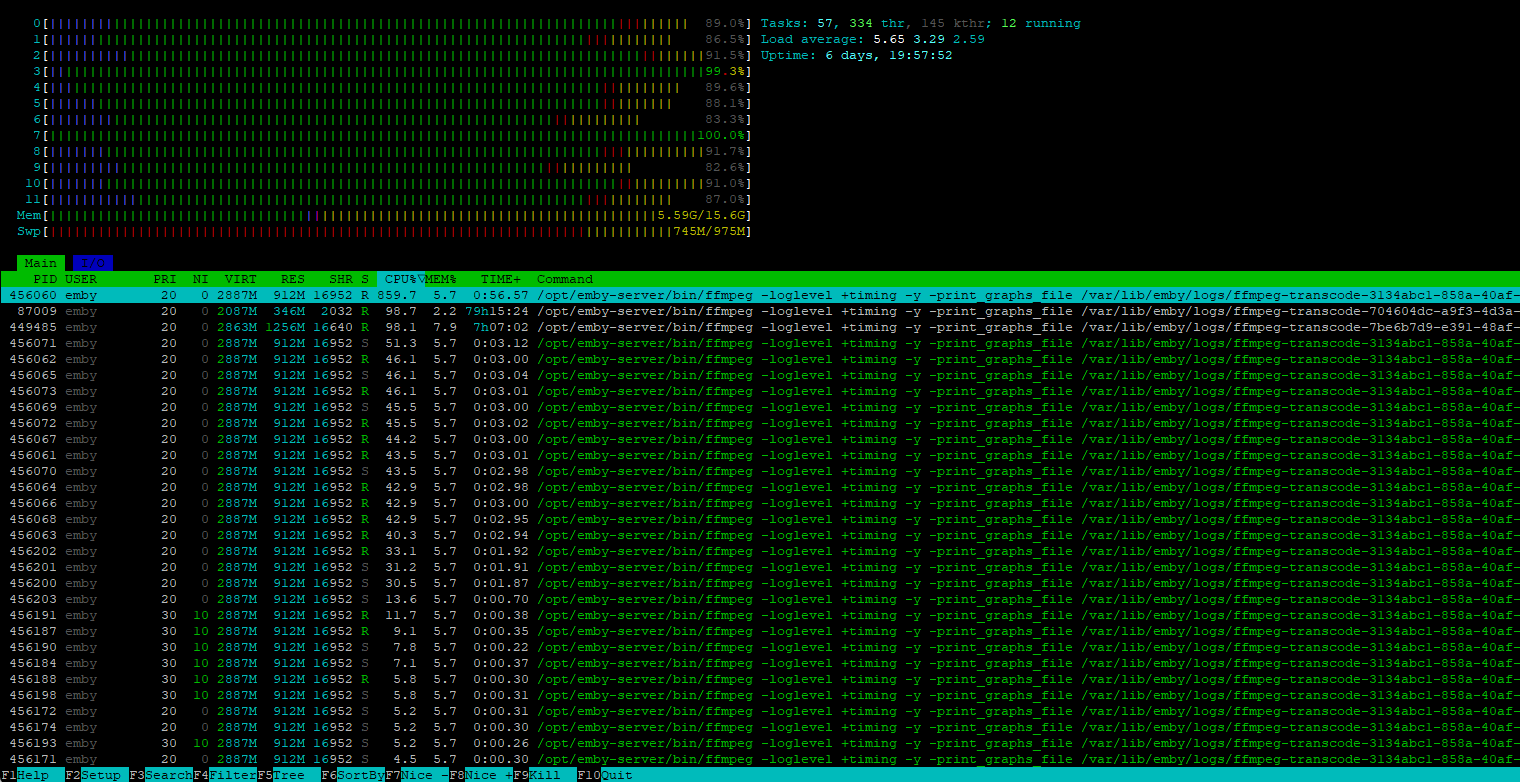Select process row with PID 456198
Screen dimensions: 1520x782
click(x=760, y=695)
